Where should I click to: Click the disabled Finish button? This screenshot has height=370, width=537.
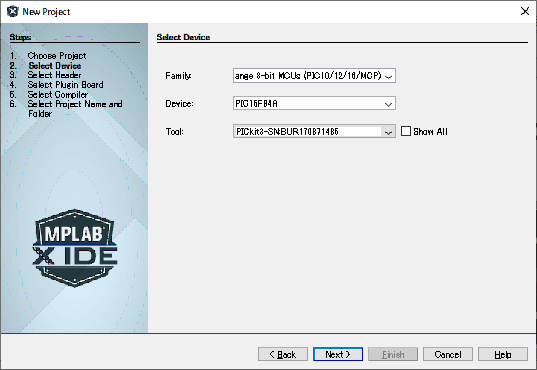[393, 354]
